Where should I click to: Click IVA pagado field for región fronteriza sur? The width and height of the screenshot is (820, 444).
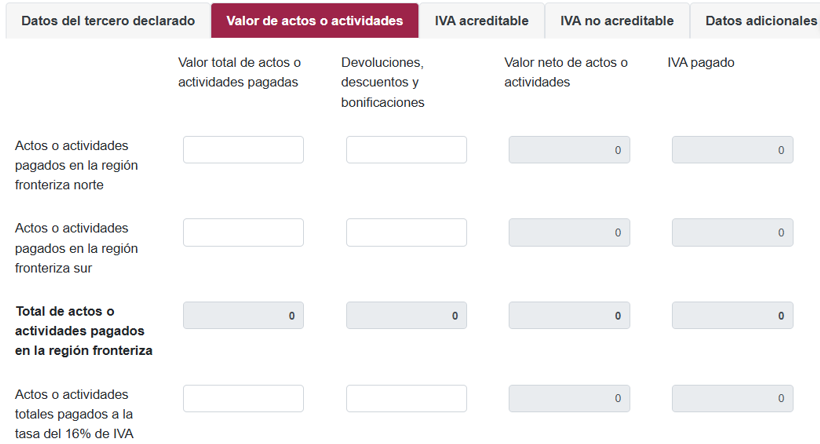tap(732, 233)
